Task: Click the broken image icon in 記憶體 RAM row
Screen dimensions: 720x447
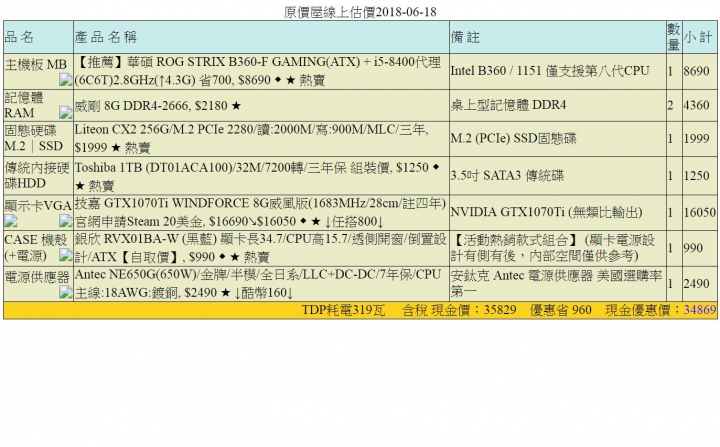Action: 66,112
